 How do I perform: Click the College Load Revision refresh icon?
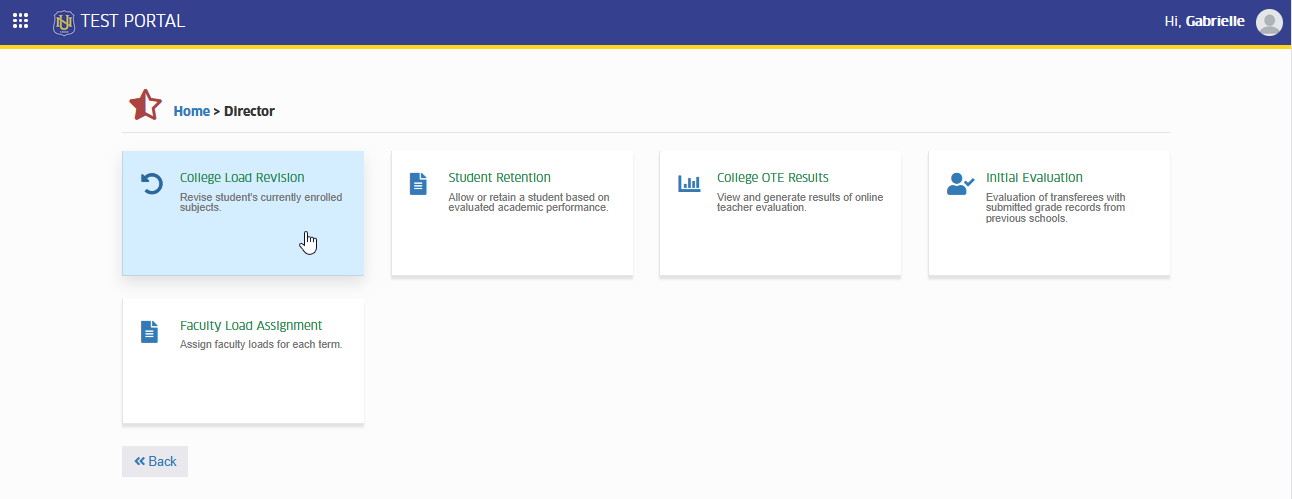tap(152, 184)
